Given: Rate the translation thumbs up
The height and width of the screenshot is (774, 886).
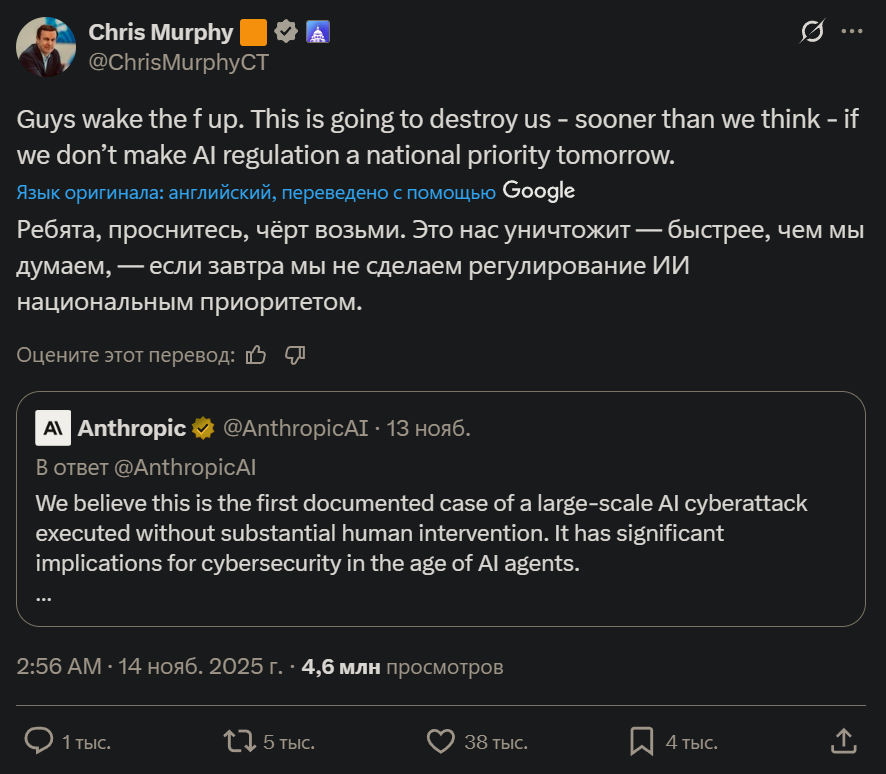Looking at the screenshot, I should coord(256,355).
